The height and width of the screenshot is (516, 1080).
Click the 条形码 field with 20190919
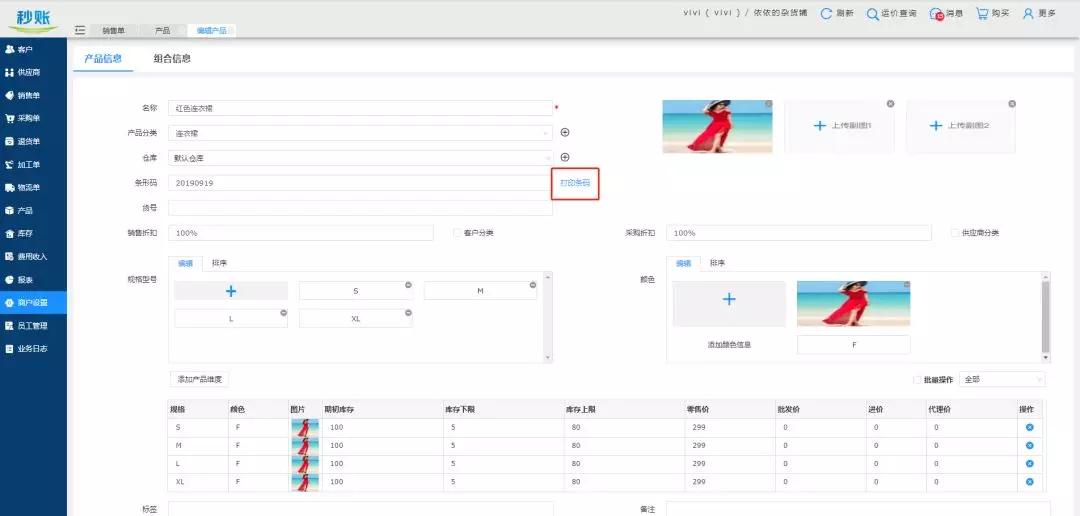[x=360, y=183]
